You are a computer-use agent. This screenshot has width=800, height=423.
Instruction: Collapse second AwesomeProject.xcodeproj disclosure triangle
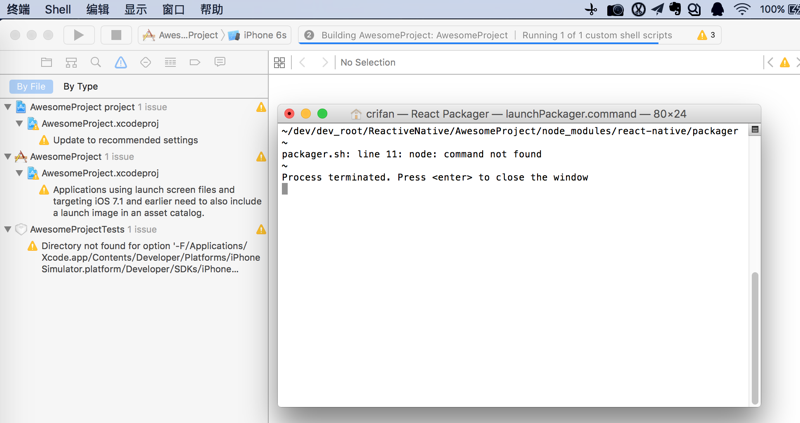click(19, 172)
